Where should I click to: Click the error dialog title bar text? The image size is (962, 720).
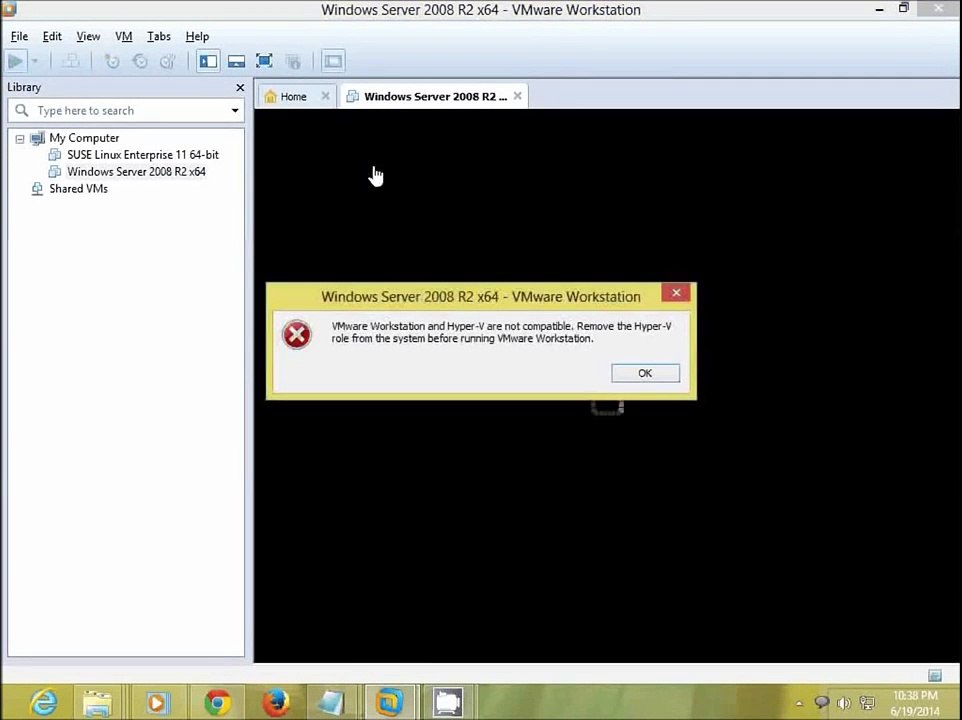[480, 297]
